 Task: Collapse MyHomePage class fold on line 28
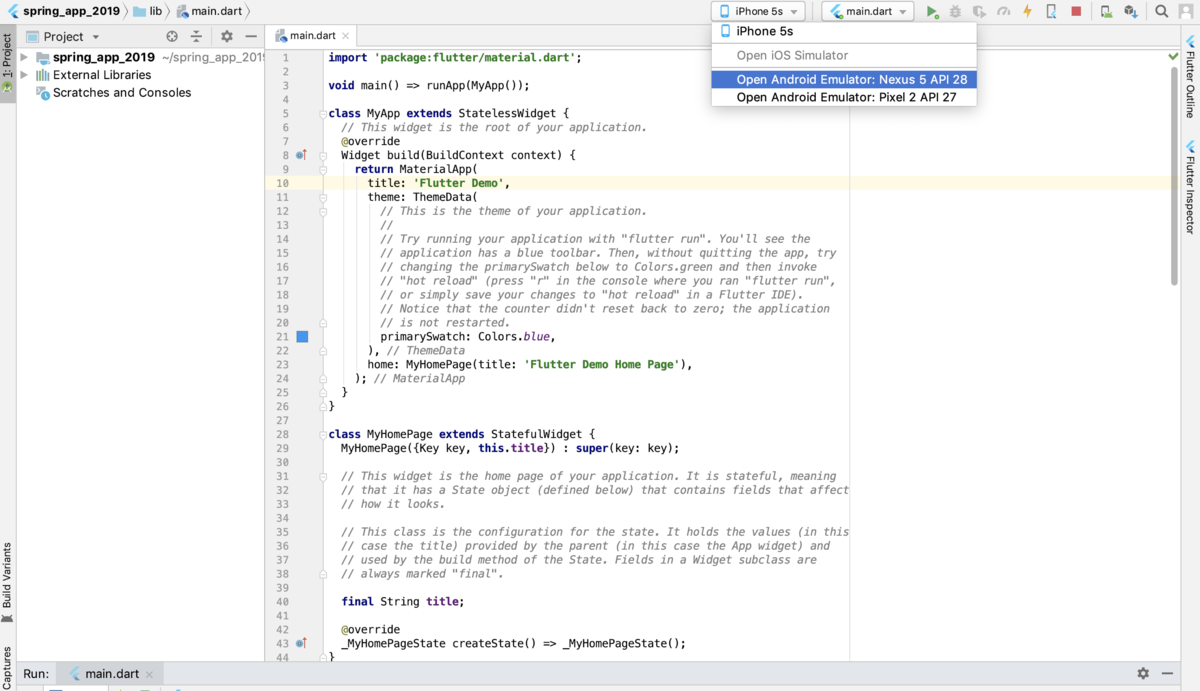coord(323,434)
